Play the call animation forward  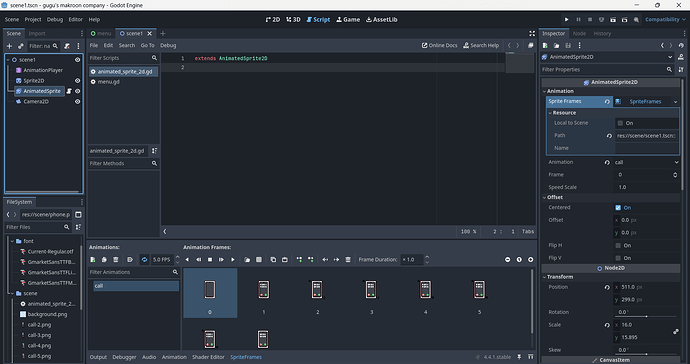233,260
